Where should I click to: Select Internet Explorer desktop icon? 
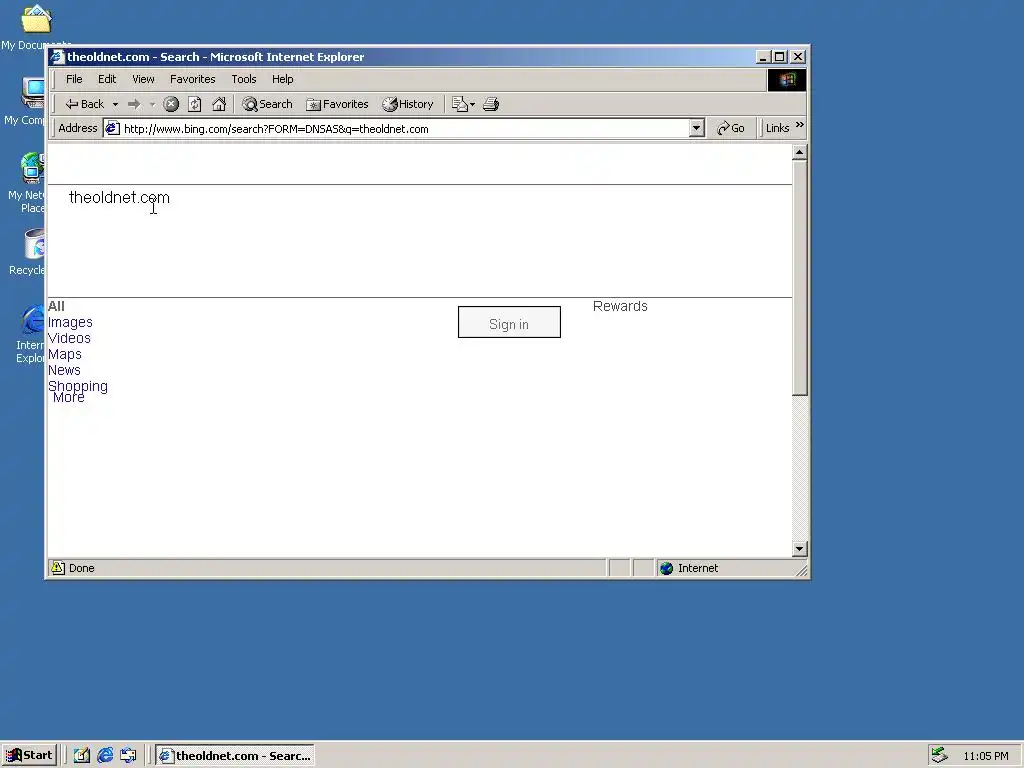[31, 334]
